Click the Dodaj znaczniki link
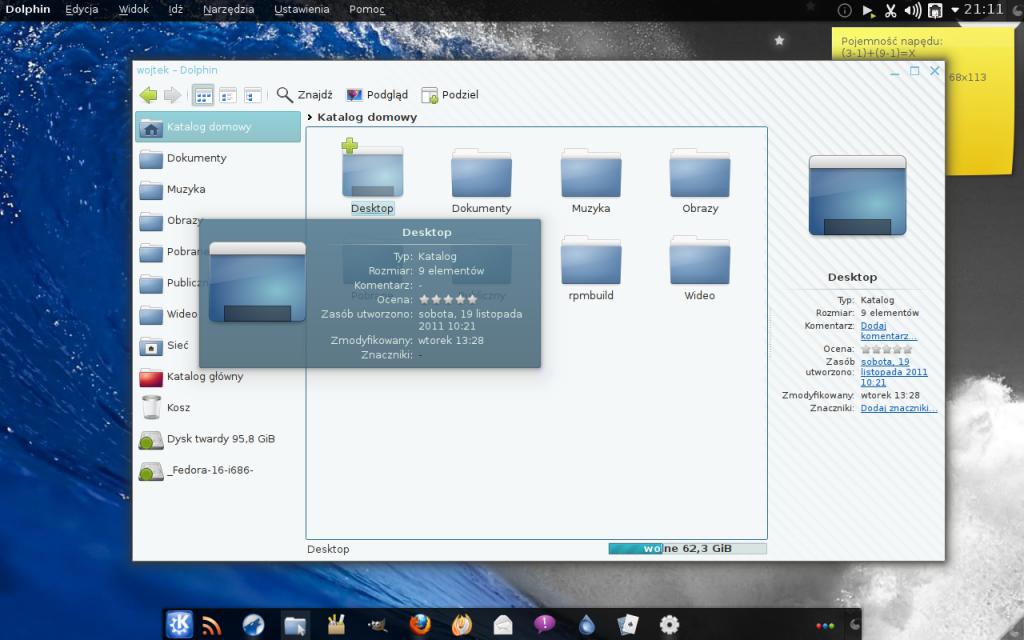Viewport: 1024px width, 640px height. tap(899, 408)
